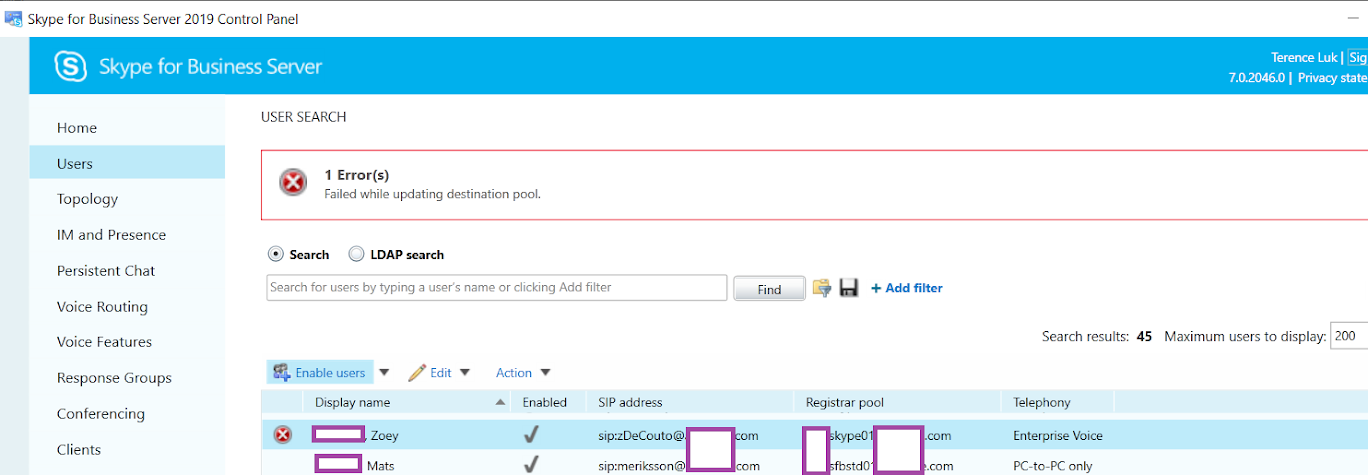The height and width of the screenshot is (475, 1368).
Task: Click the user search text field
Action: (497, 288)
